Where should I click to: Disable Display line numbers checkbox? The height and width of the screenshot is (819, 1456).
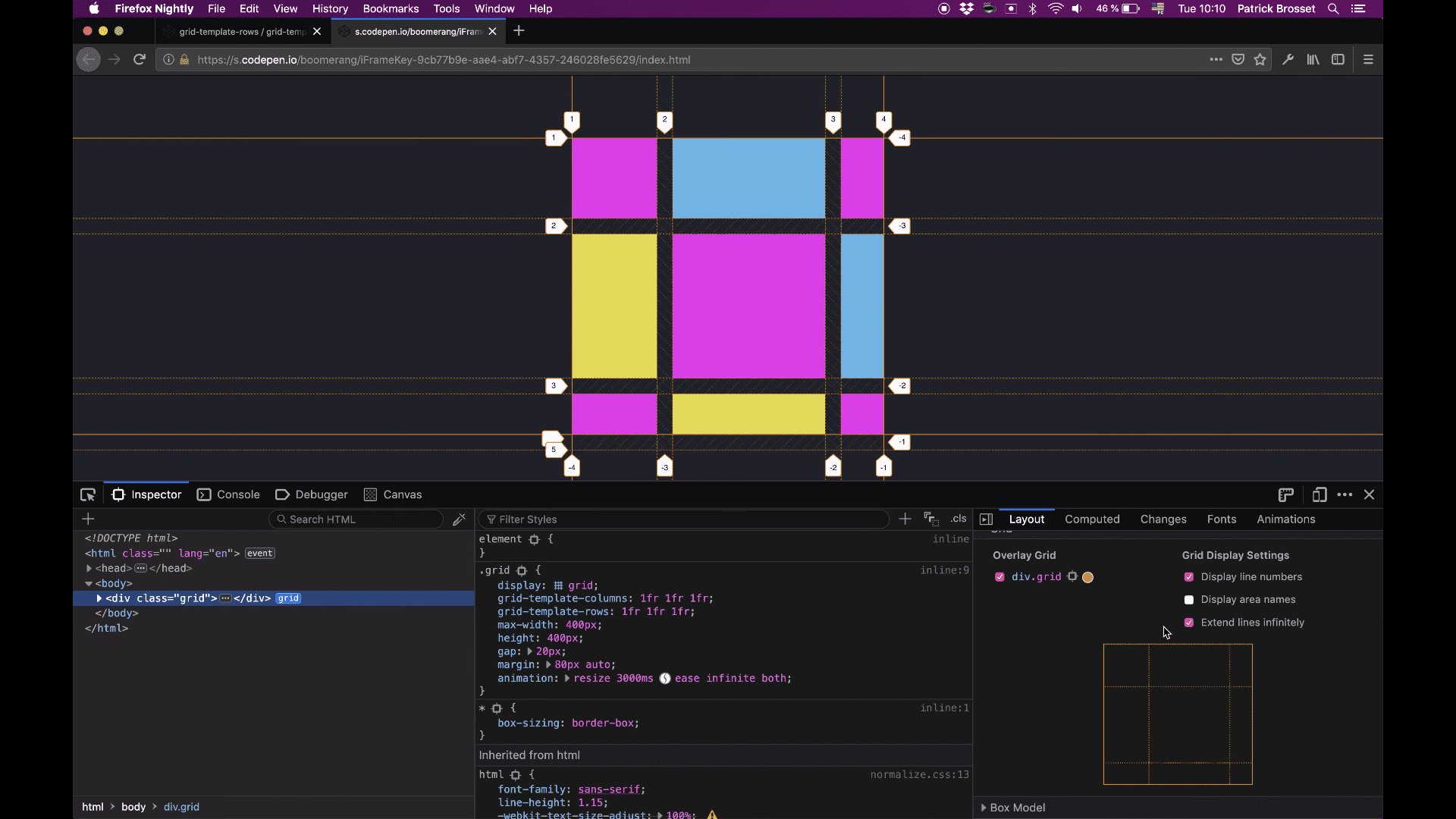click(x=1189, y=577)
